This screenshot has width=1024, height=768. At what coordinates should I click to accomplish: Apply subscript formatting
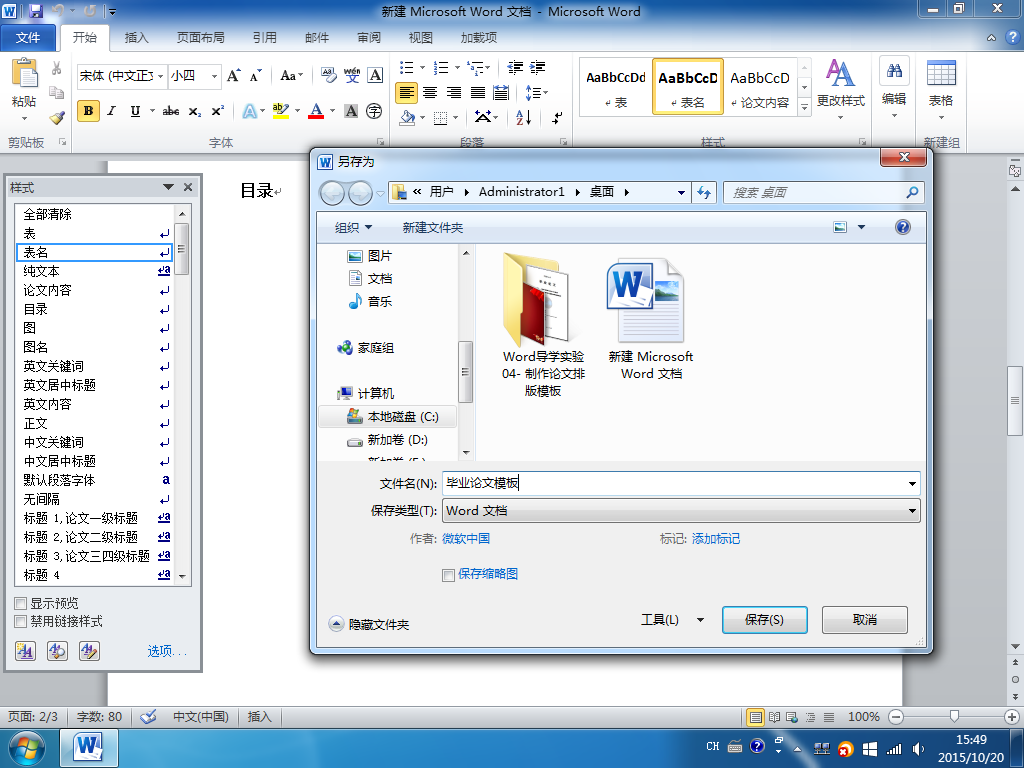[x=195, y=111]
